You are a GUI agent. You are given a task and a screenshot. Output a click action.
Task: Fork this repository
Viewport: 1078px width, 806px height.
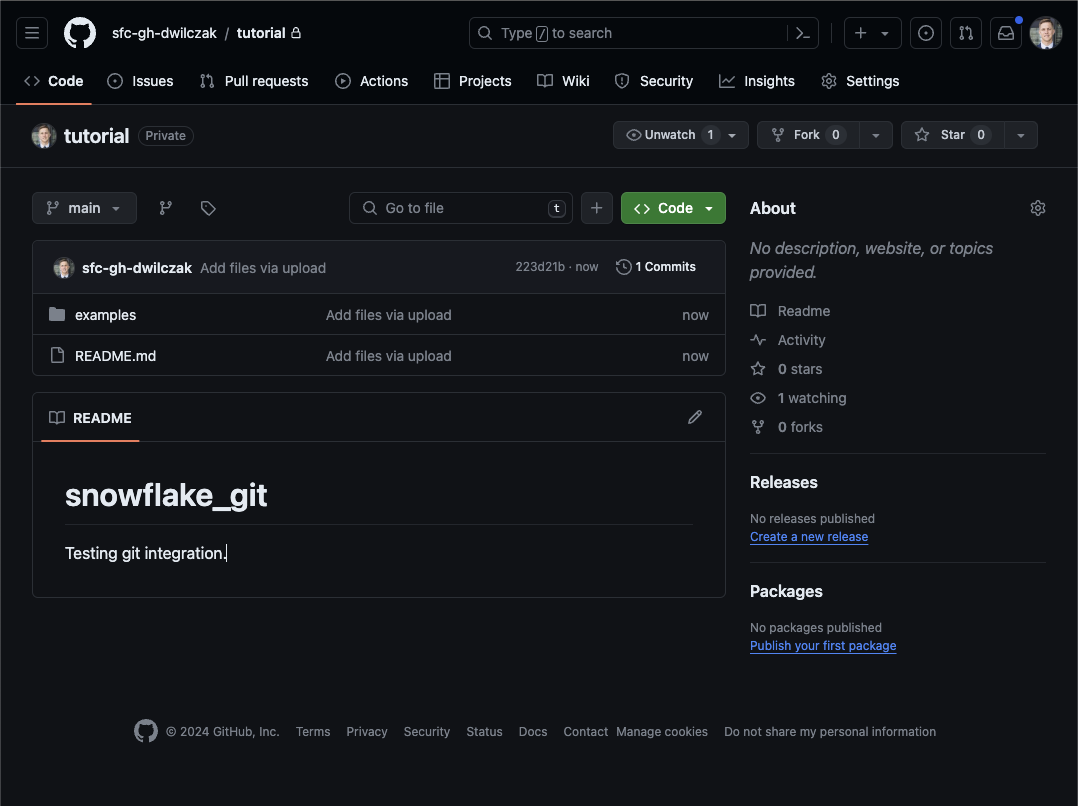(808, 135)
